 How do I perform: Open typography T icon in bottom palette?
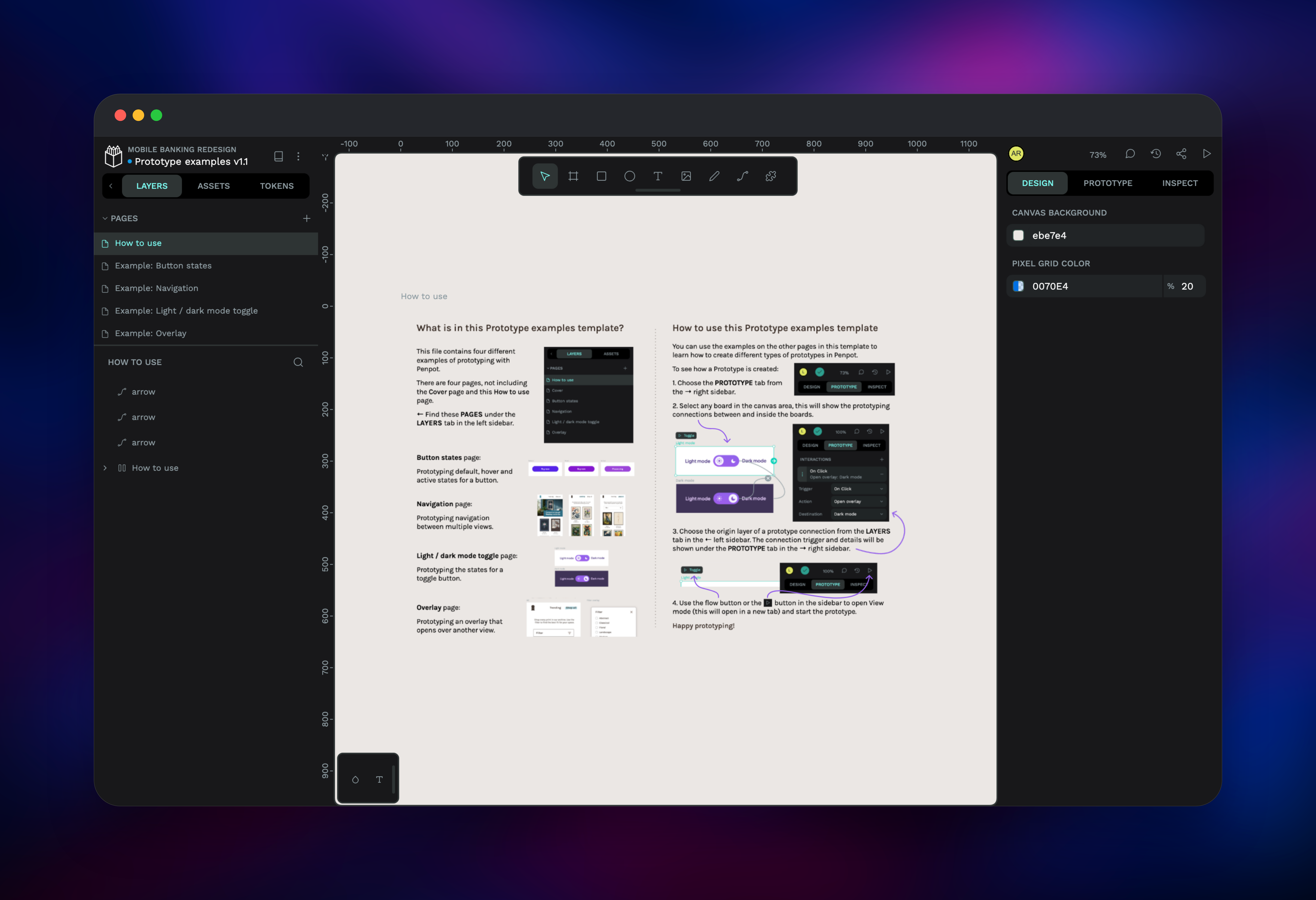point(379,779)
